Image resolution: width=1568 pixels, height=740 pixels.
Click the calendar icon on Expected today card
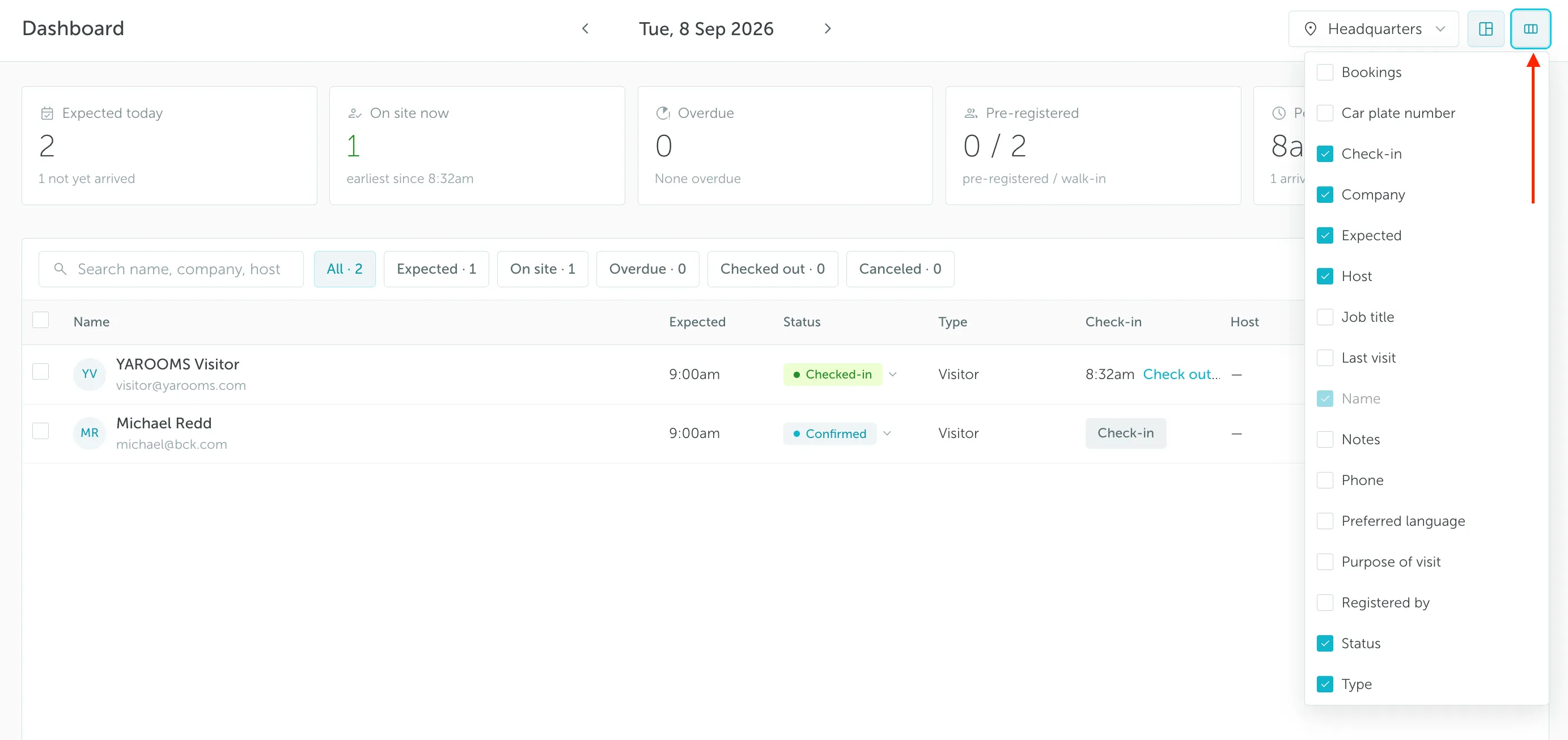[47, 113]
